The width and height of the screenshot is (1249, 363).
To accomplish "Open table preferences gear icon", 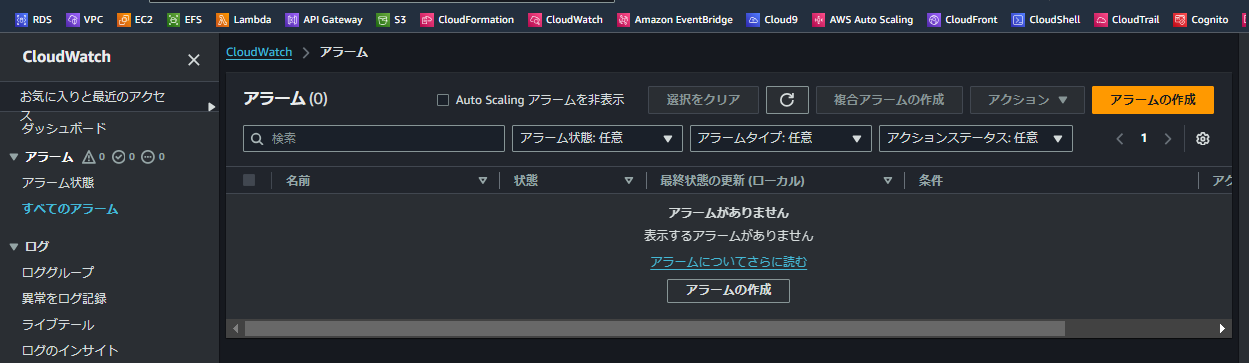I will click(1203, 139).
